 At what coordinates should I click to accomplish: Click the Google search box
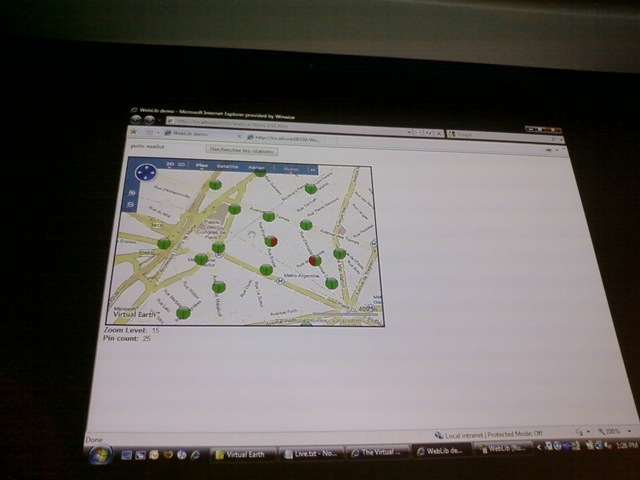click(x=500, y=134)
